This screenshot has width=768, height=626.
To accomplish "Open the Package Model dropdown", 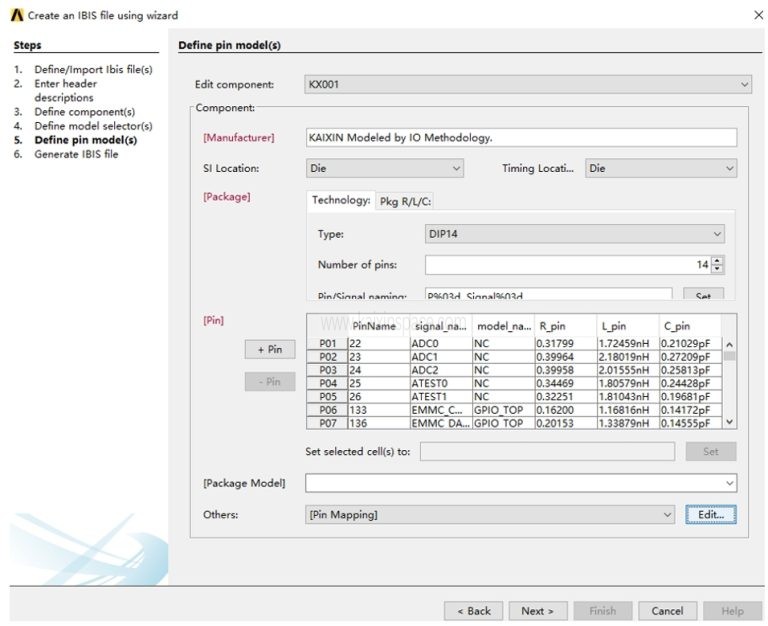I will (521, 483).
